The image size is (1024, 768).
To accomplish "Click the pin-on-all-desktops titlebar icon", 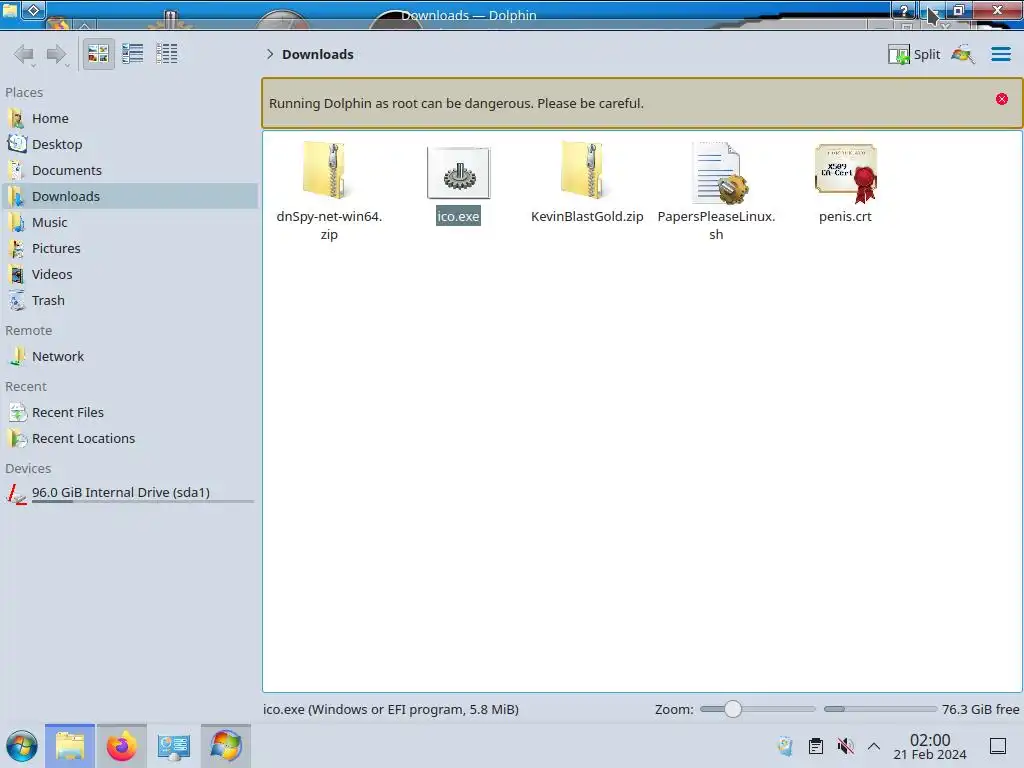I will (x=33, y=10).
